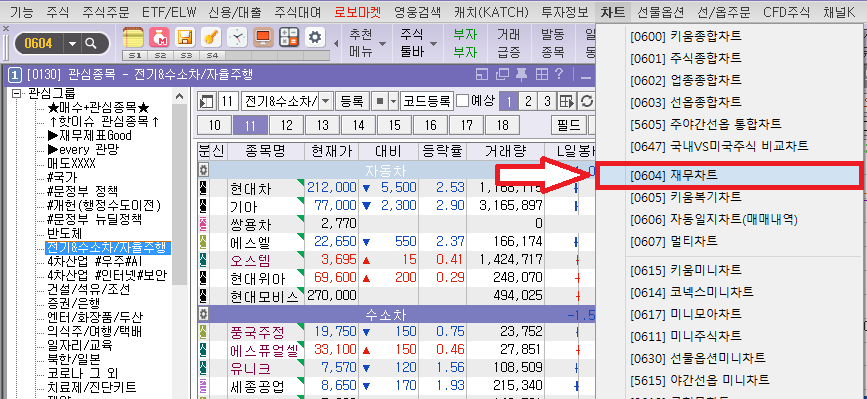This screenshot has width=867, height=399.
Task: Click the 분신 icon in 현대차 row
Action: 203,188
